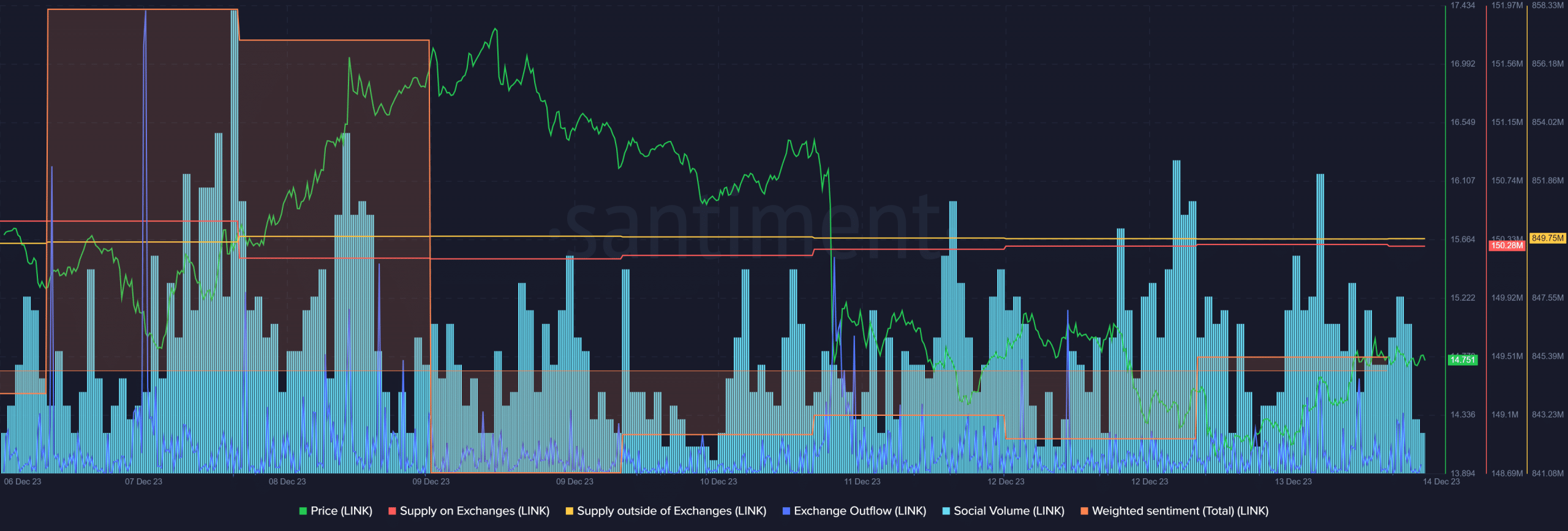
Task: Click the 13.894 price axis value
Action: pyautogui.click(x=1463, y=473)
